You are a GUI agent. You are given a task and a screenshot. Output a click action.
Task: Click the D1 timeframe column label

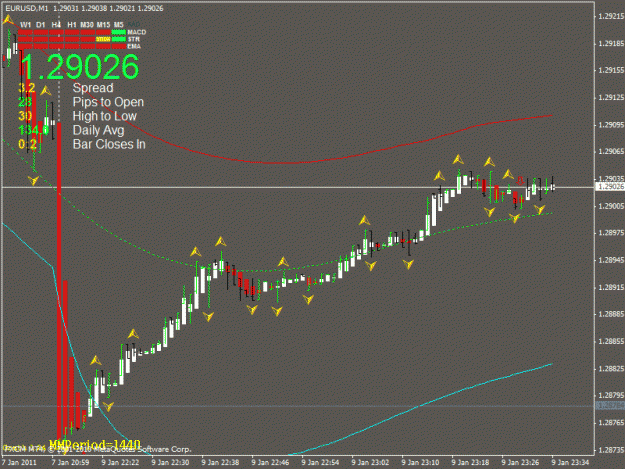41,25
